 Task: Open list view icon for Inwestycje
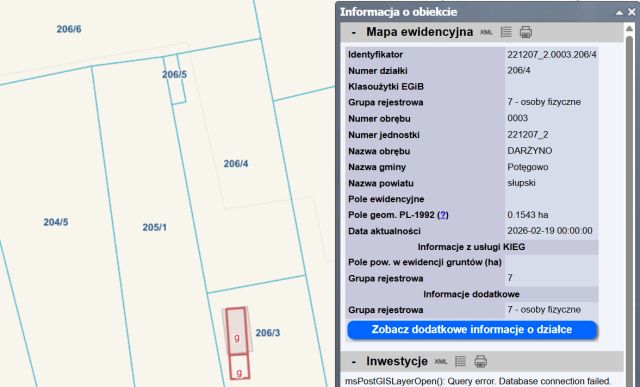click(460, 361)
